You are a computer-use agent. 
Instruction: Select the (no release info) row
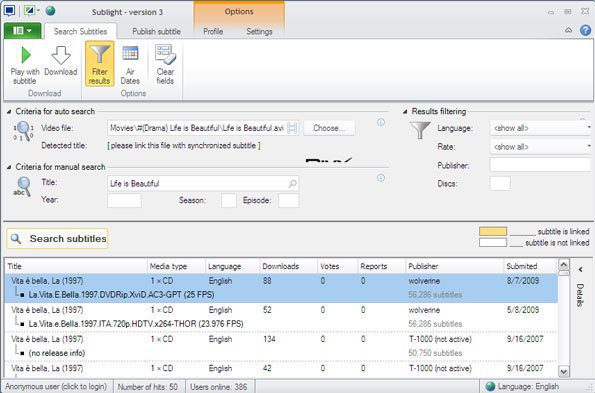[x=282, y=346]
